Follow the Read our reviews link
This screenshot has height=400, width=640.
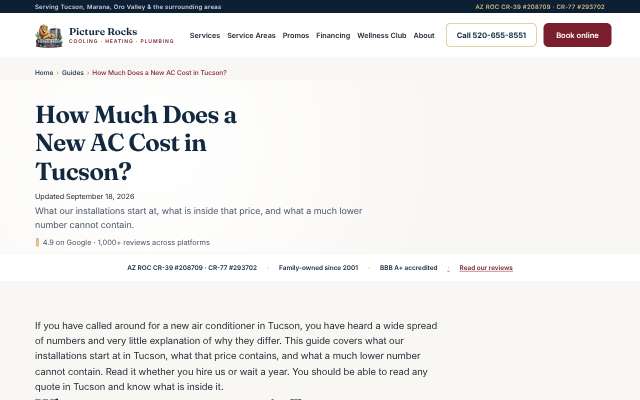[x=486, y=268]
